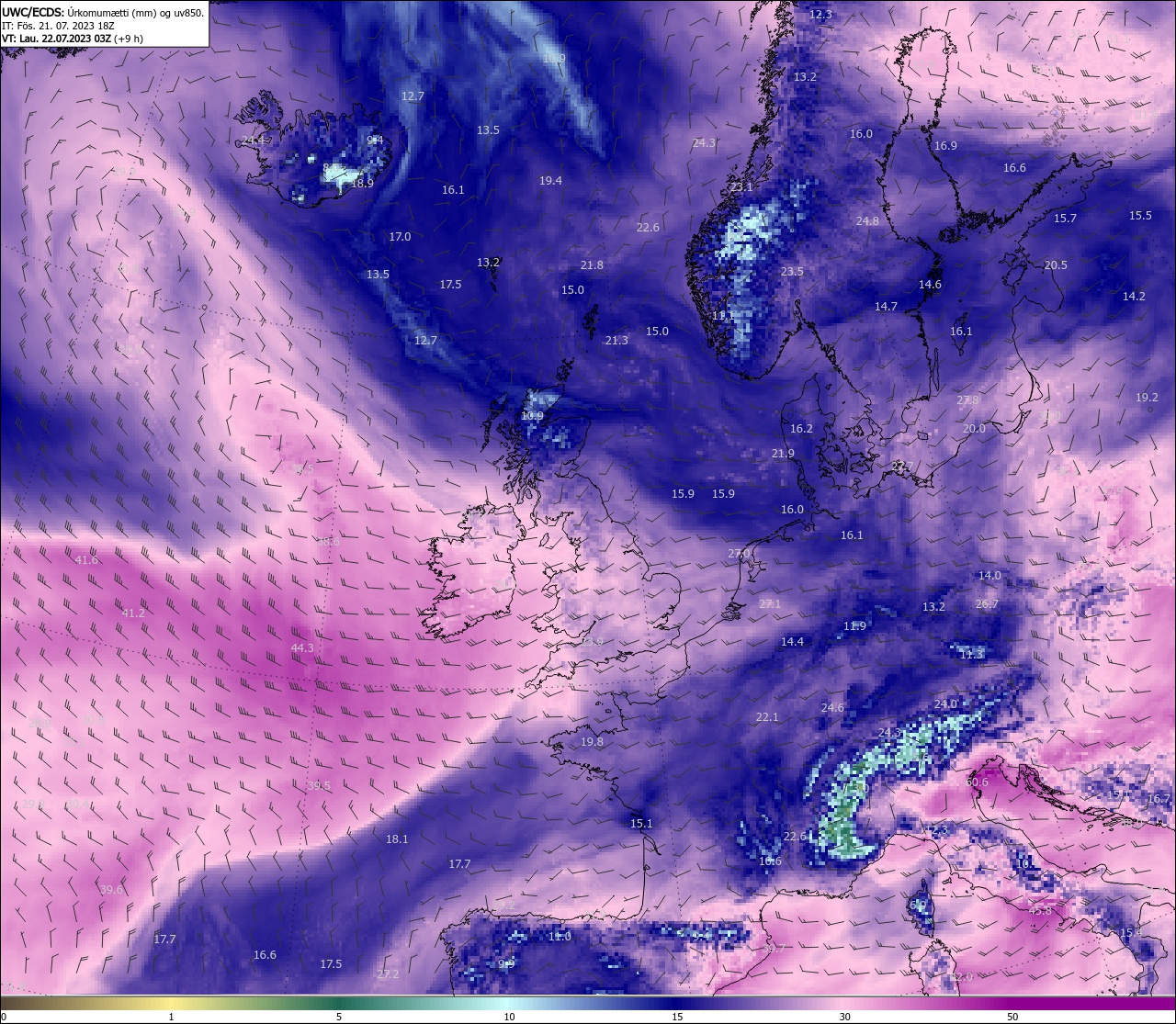Click the 'IT: Fös. 21. 07. 2023 18Z' line
Screen dimensions: 1176x1024
pyautogui.click(x=57, y=27)
